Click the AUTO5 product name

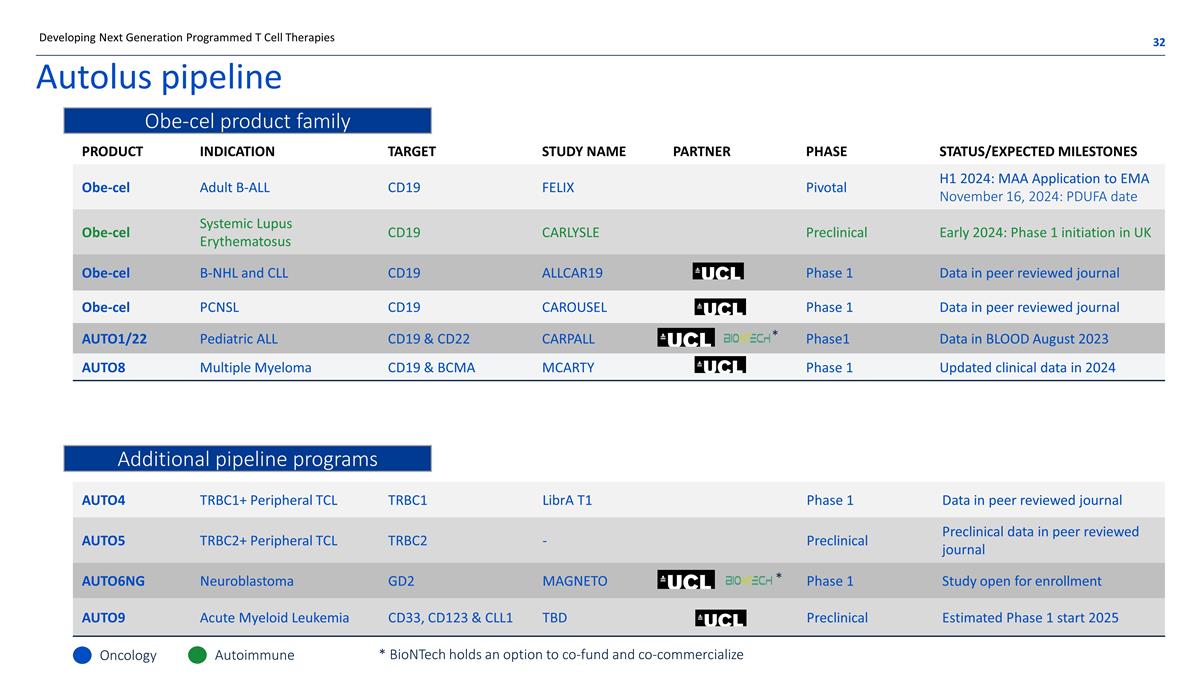click(103, 540)
